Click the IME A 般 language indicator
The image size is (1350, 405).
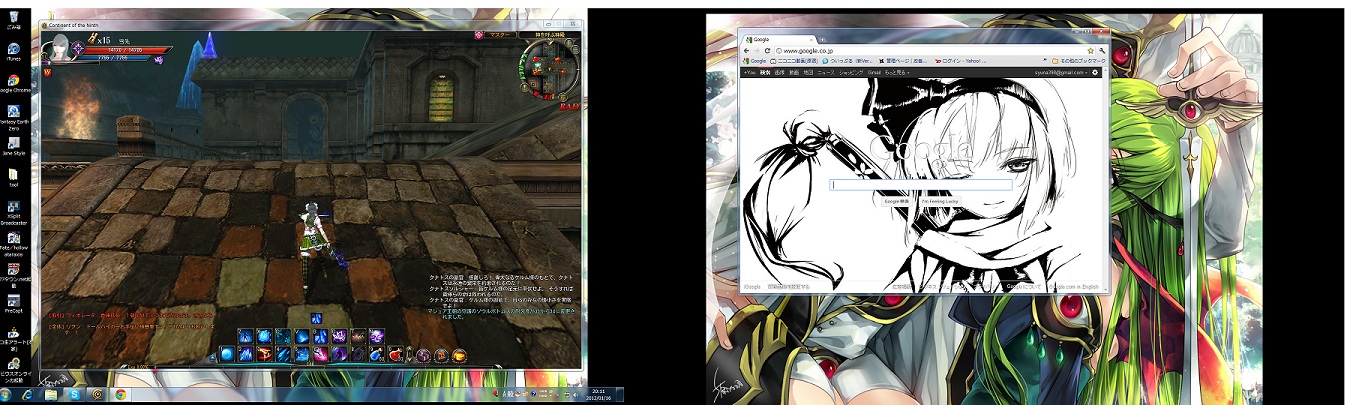pyautogui.click(x=508, y=395)
